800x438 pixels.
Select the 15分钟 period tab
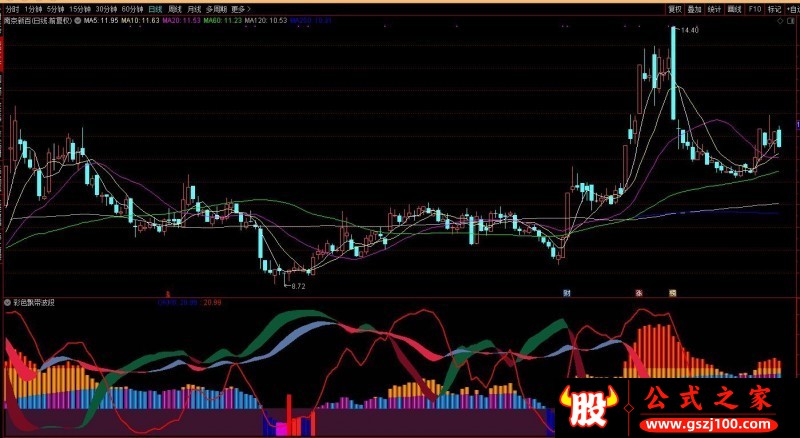pos(80,9)
